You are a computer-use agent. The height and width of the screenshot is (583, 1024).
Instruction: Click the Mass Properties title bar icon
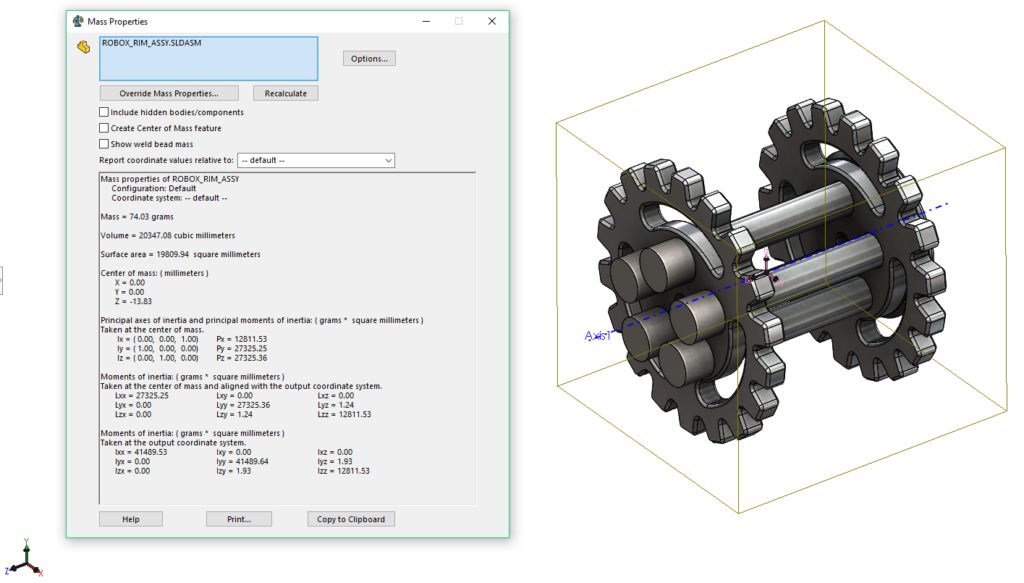pos(79,21)
